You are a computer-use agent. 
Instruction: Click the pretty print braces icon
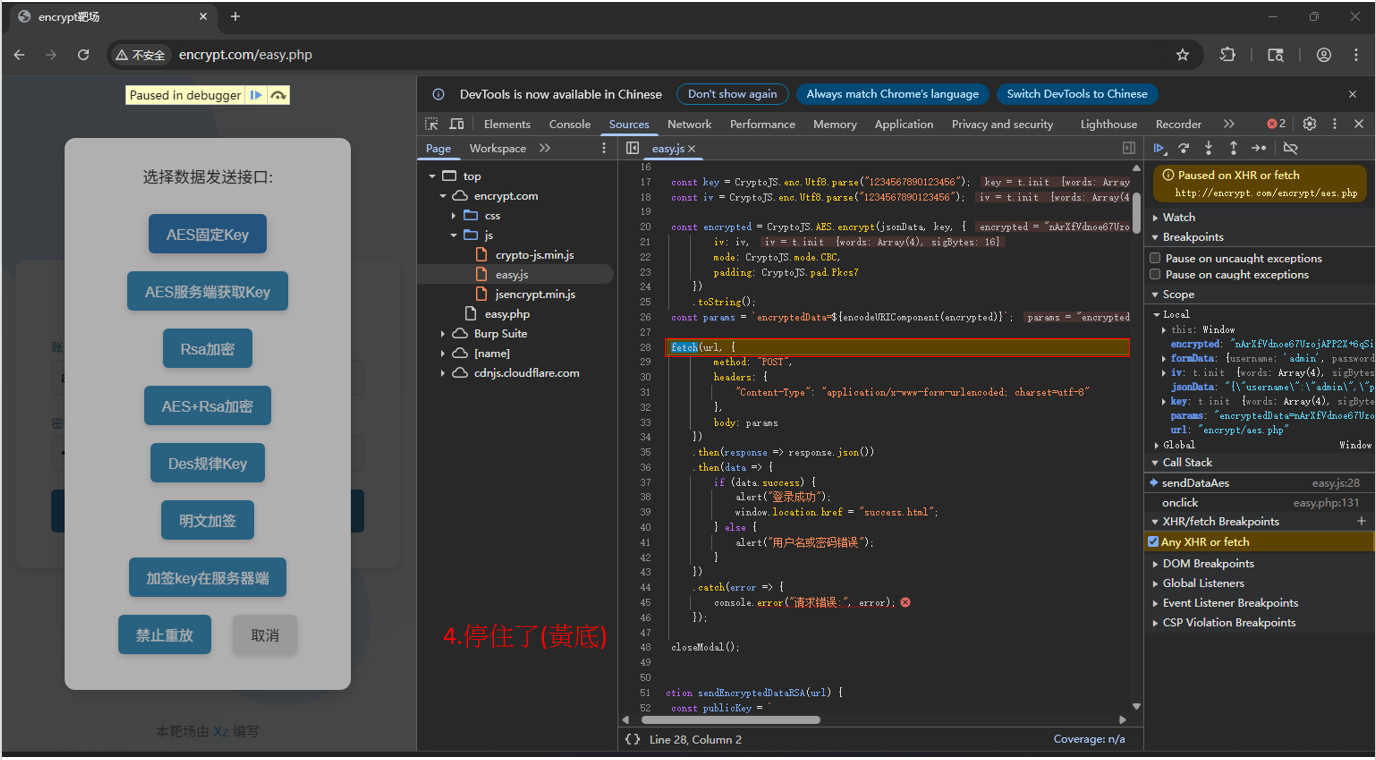[x=632, y=739]
